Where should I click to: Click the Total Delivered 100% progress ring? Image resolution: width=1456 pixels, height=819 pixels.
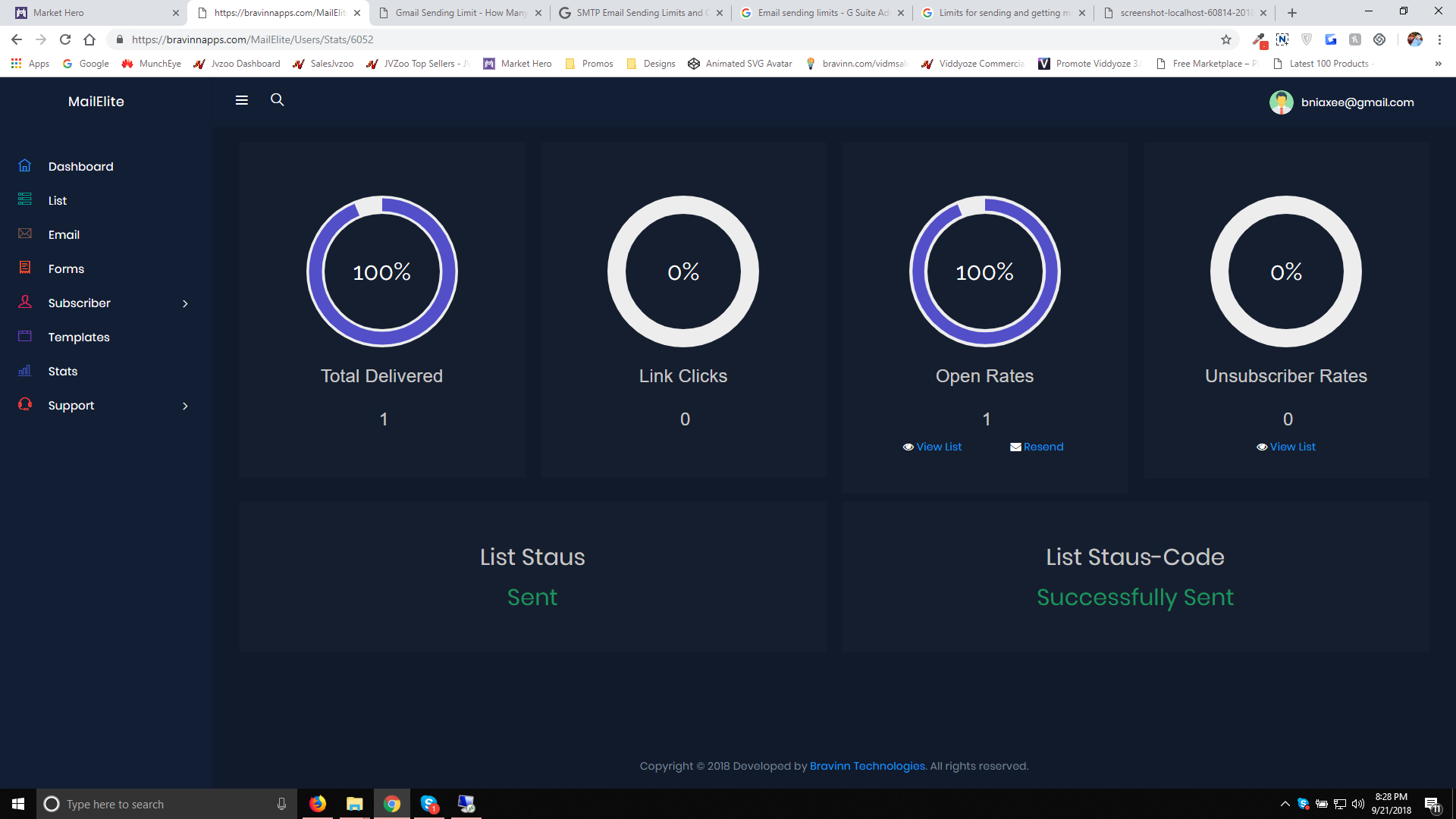point(381,271)
